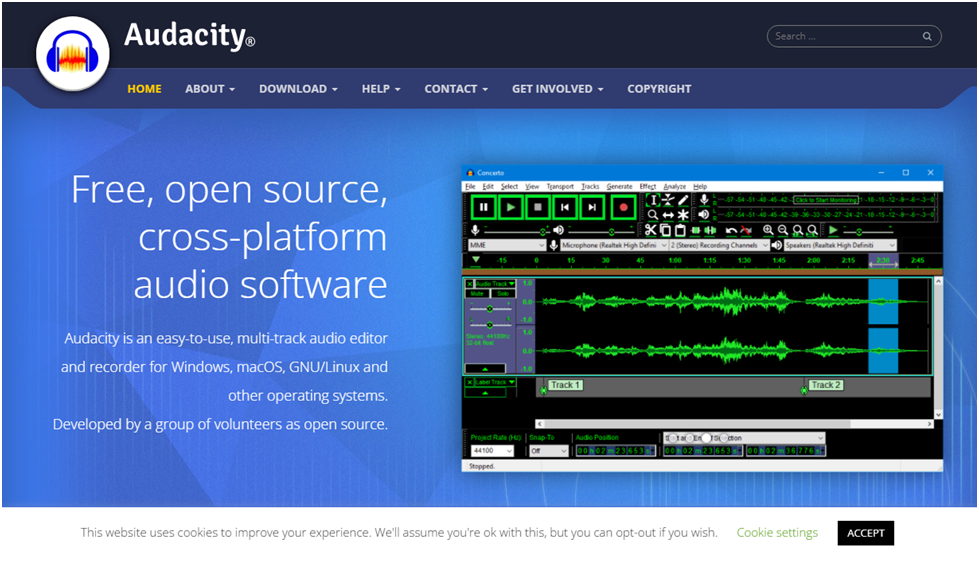Expand the GET INVOLVED website menu
The width and height of the screenshot is (979, 561).
tap(558, 89)
